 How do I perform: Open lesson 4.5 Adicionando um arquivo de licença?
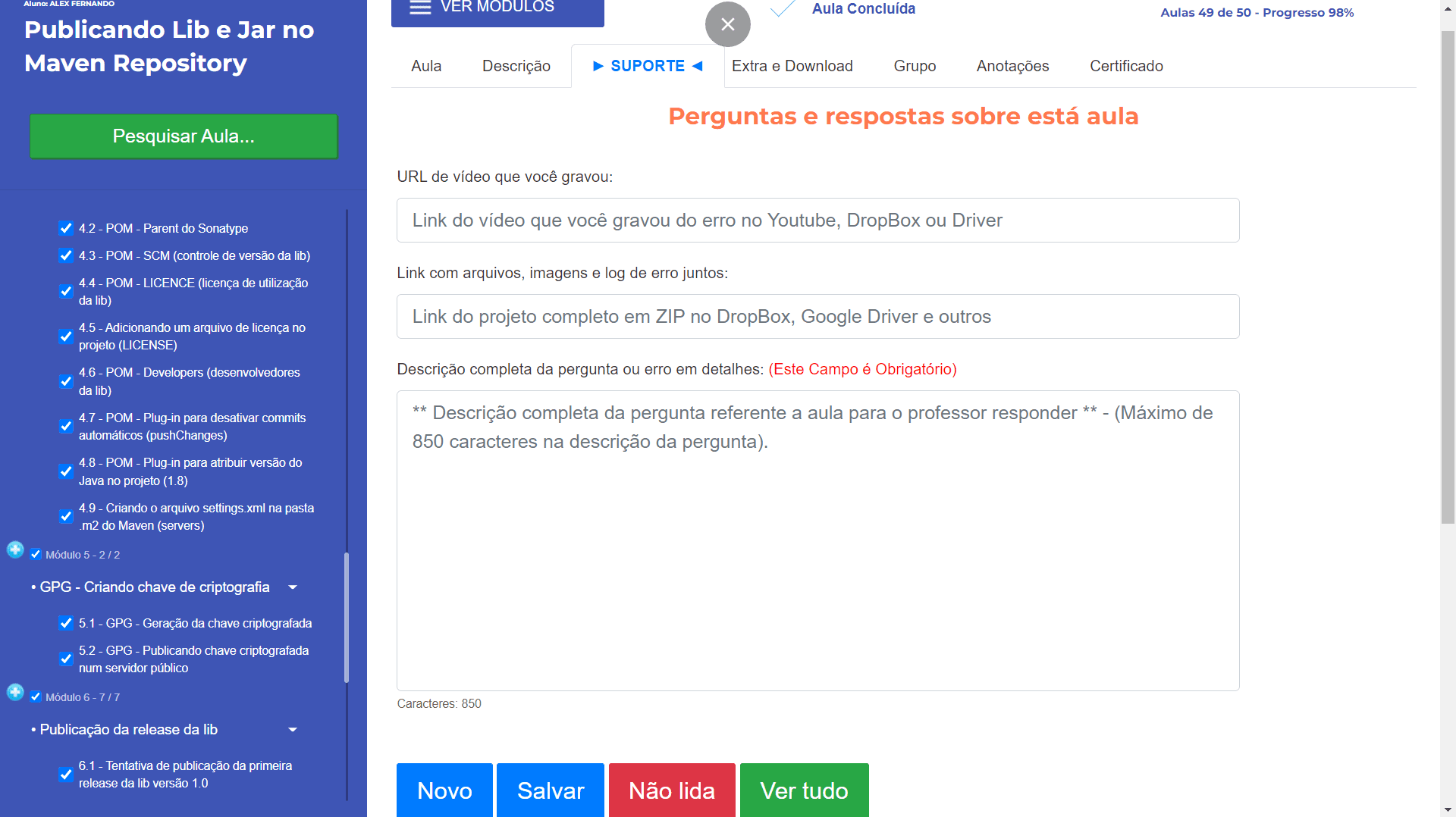point(192,337)
